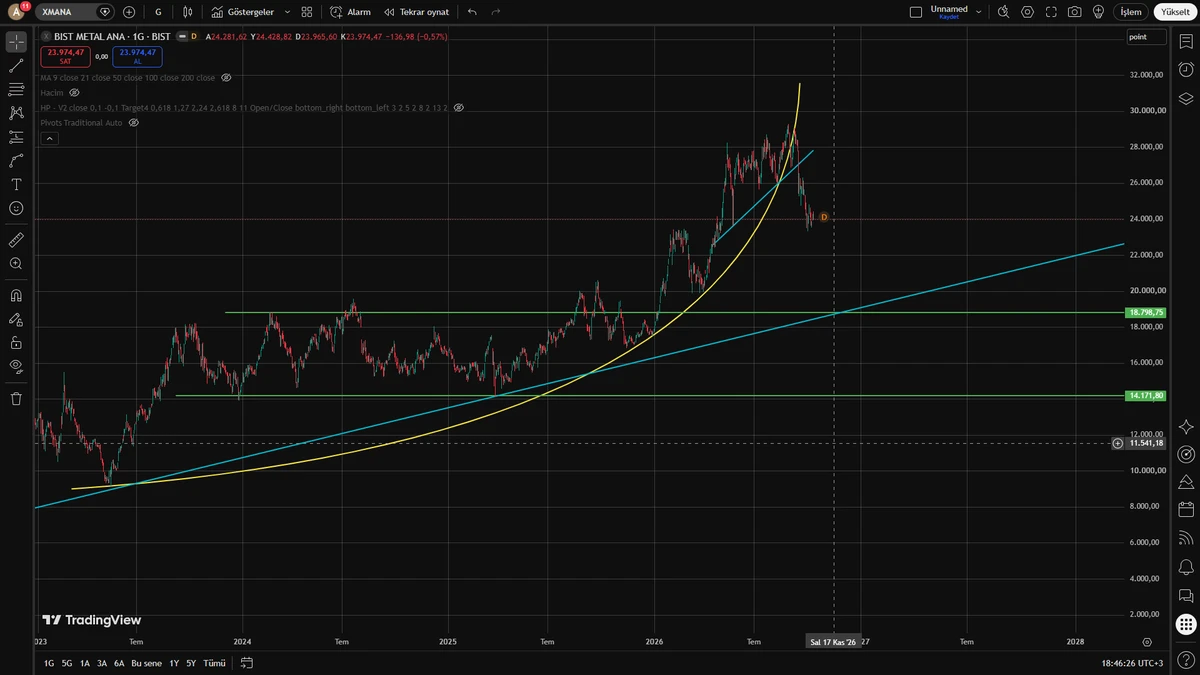
Task: Open the alerts panel in right sidebar
Action: (x=1186, y=70)
